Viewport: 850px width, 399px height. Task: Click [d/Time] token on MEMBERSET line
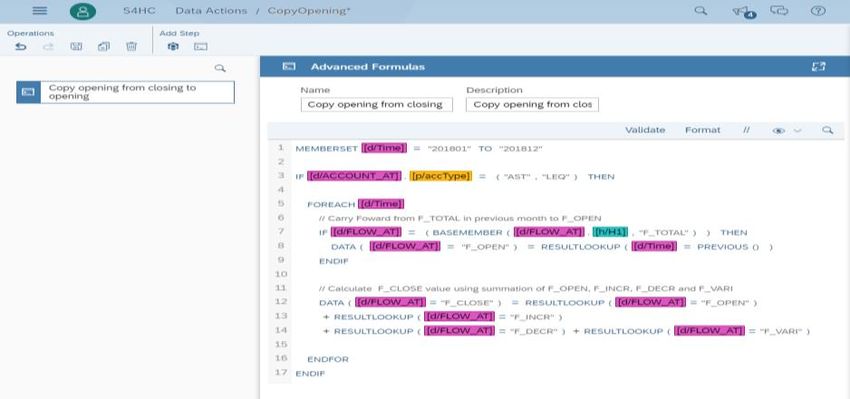pyautogui.click(x=384, y=148)
